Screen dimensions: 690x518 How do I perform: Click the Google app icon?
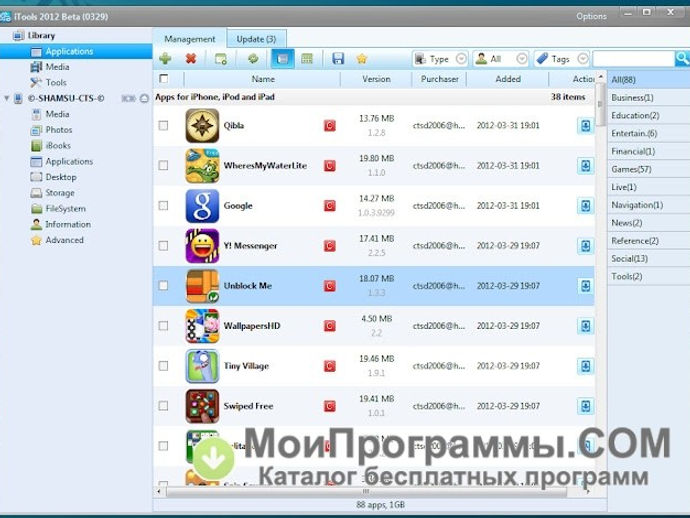202,206
